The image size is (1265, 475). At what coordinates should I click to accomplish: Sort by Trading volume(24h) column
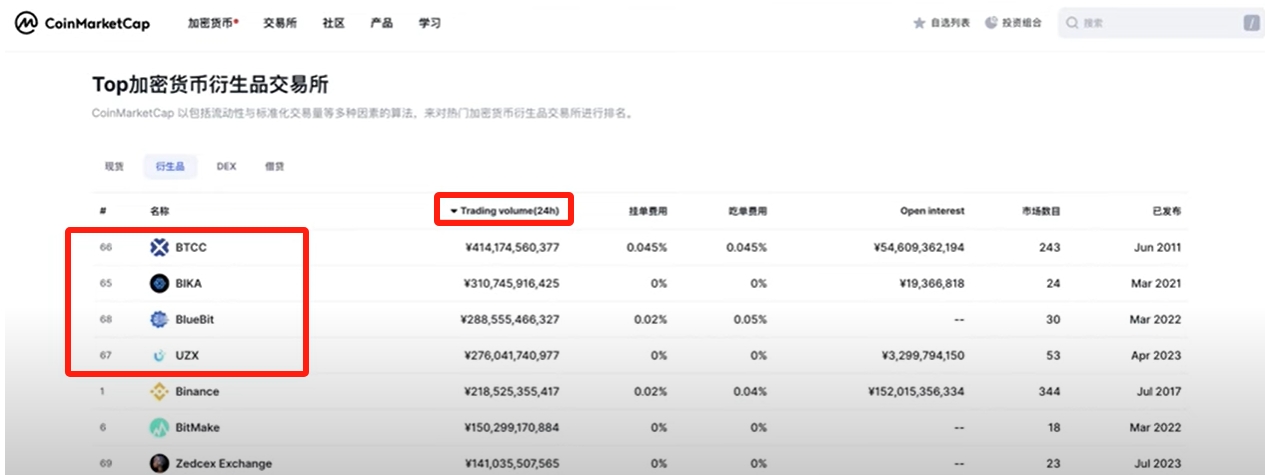pyautogui.click(x=504, y=211)
